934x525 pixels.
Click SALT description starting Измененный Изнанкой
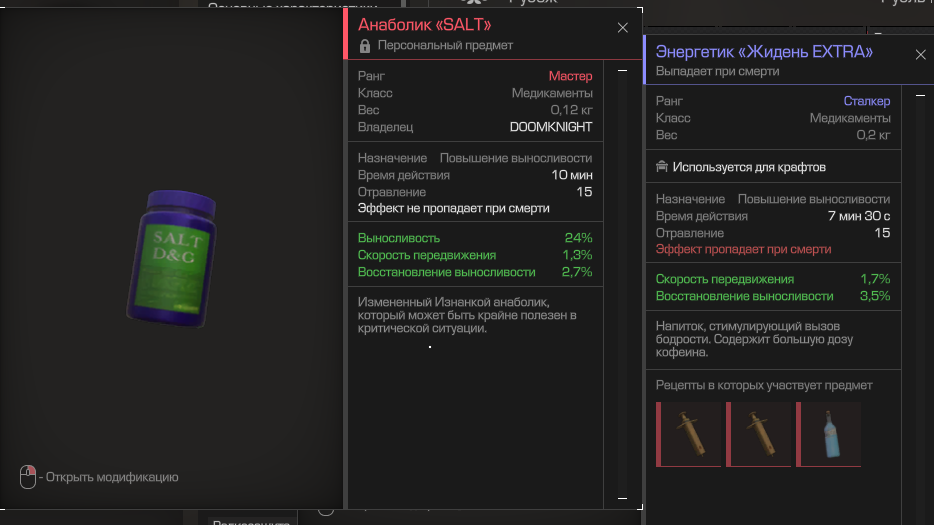pyautogui.click(x=467, y=315)
